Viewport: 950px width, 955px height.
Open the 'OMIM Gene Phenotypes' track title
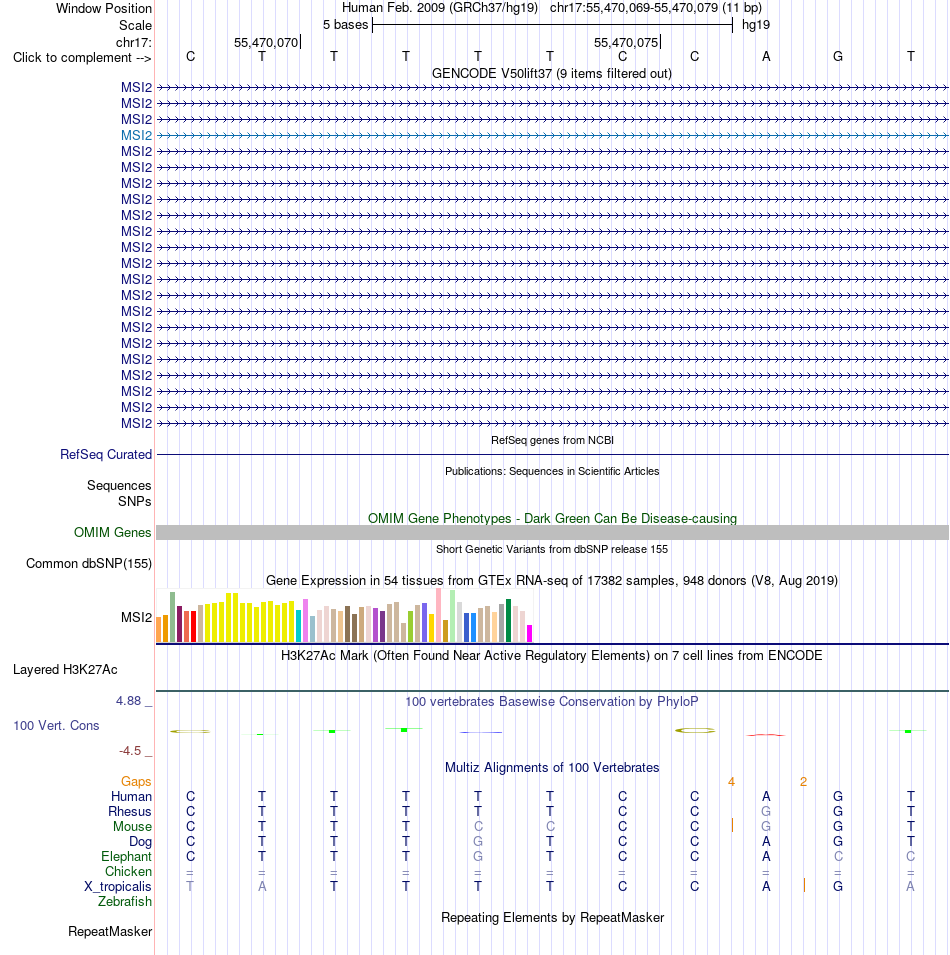(x=552, y=518)
